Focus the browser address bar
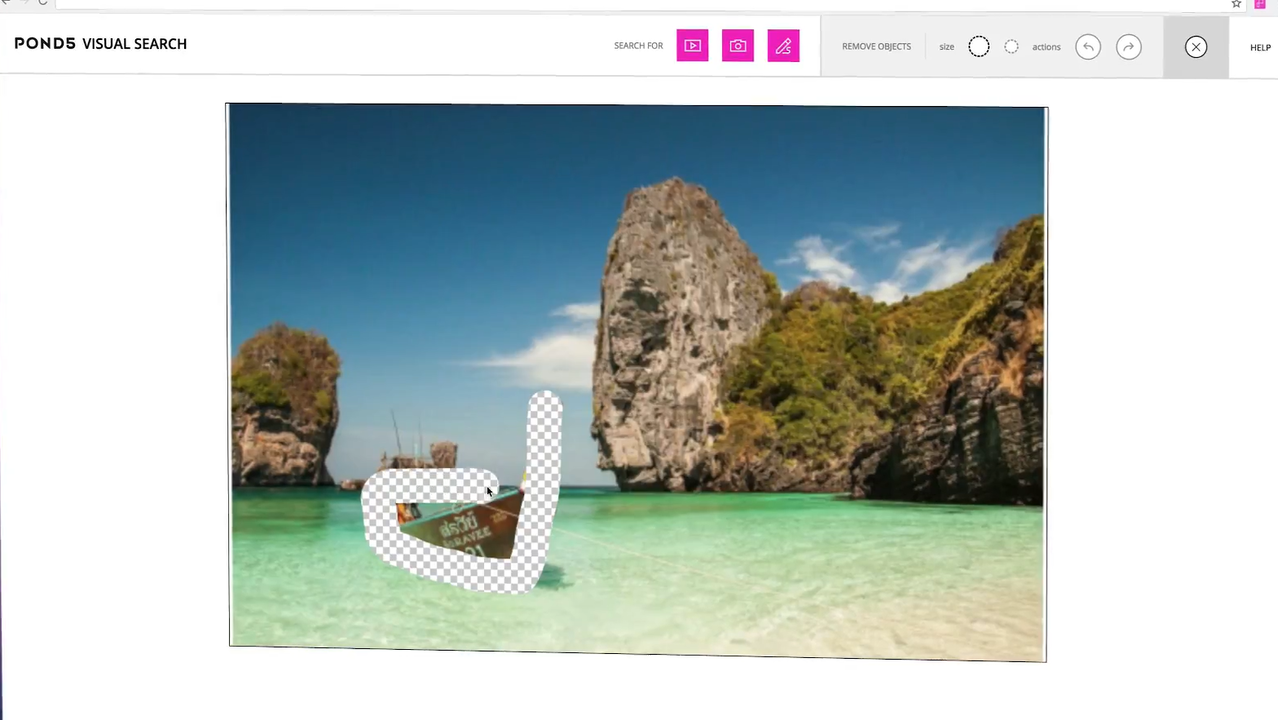 (x=640, y=4)
